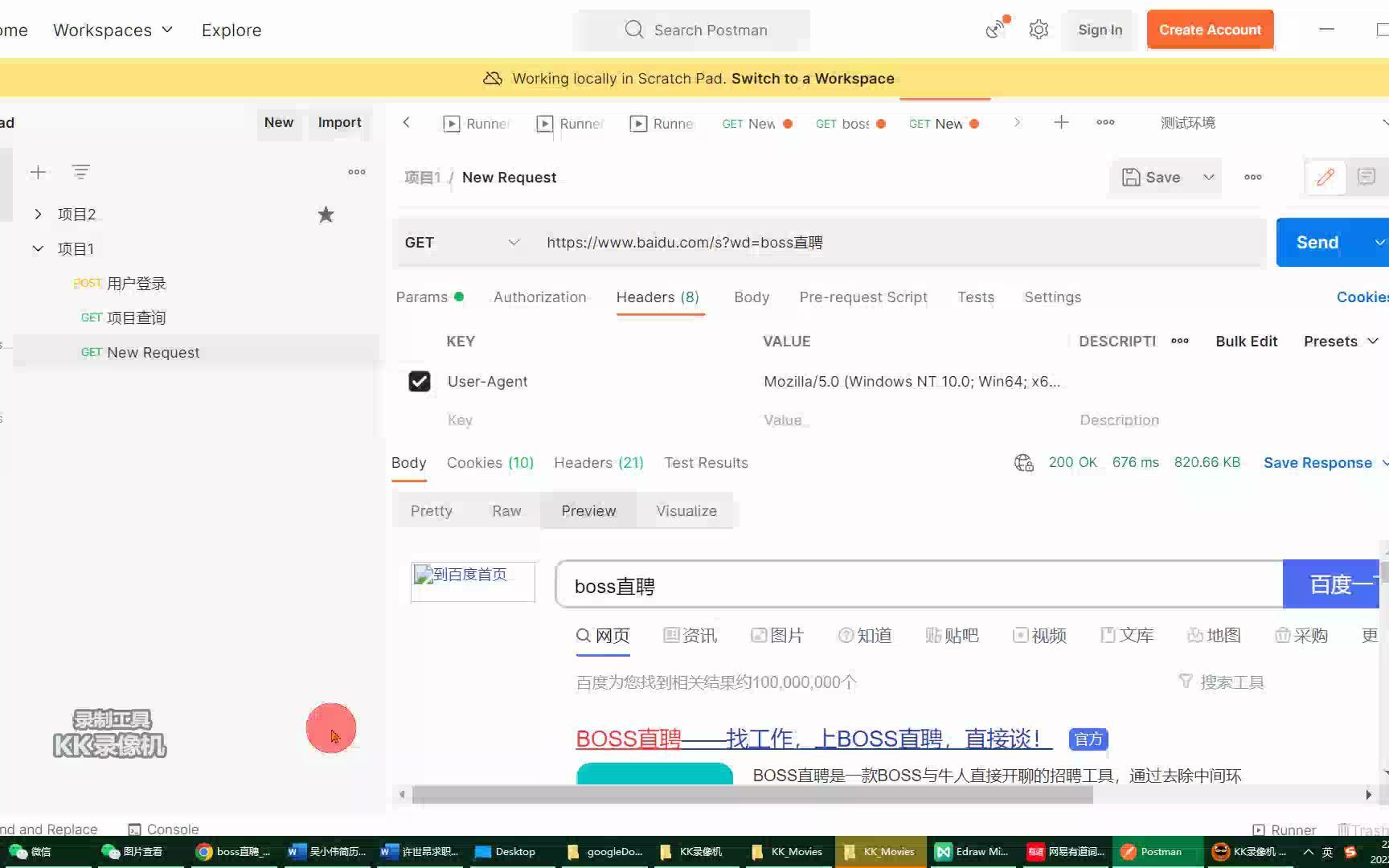Open Runner in status bar
1389x868 pixels.
point(1285,830)
